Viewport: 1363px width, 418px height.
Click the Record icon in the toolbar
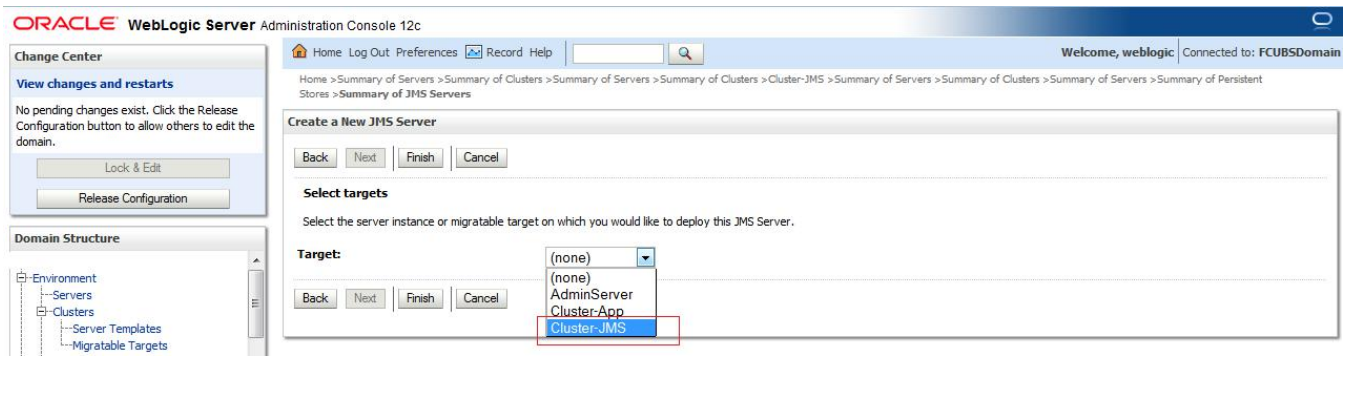tap(473, 52)
